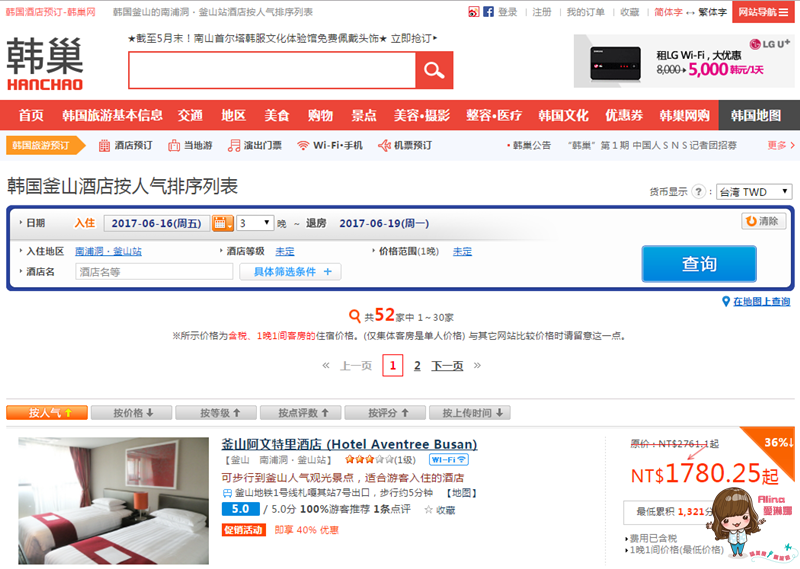Open 韩巢网购 online shop menu
Image resolution: width=800 pixels, height=569 pixels.
684,115
